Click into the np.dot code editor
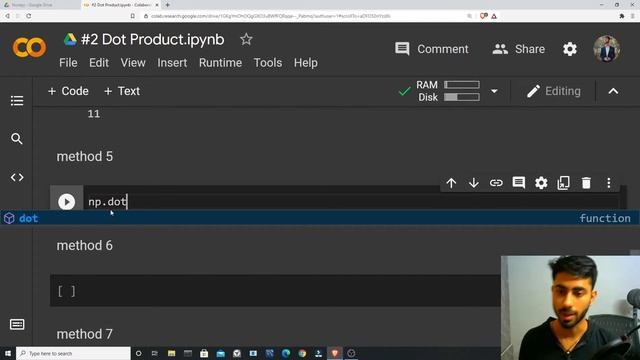 pos(351,202)
